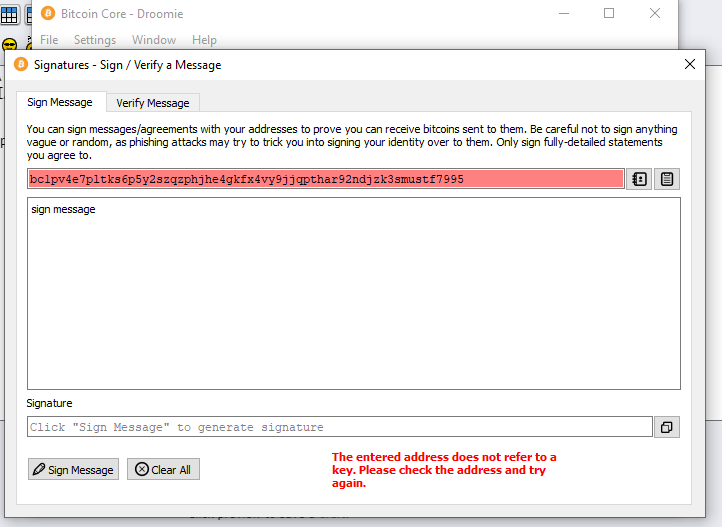Image resolution: width=722 pixels, height=527 pixels.
Task: Minimize the Bitcoin Core window
Action: (x=564, y=13)
